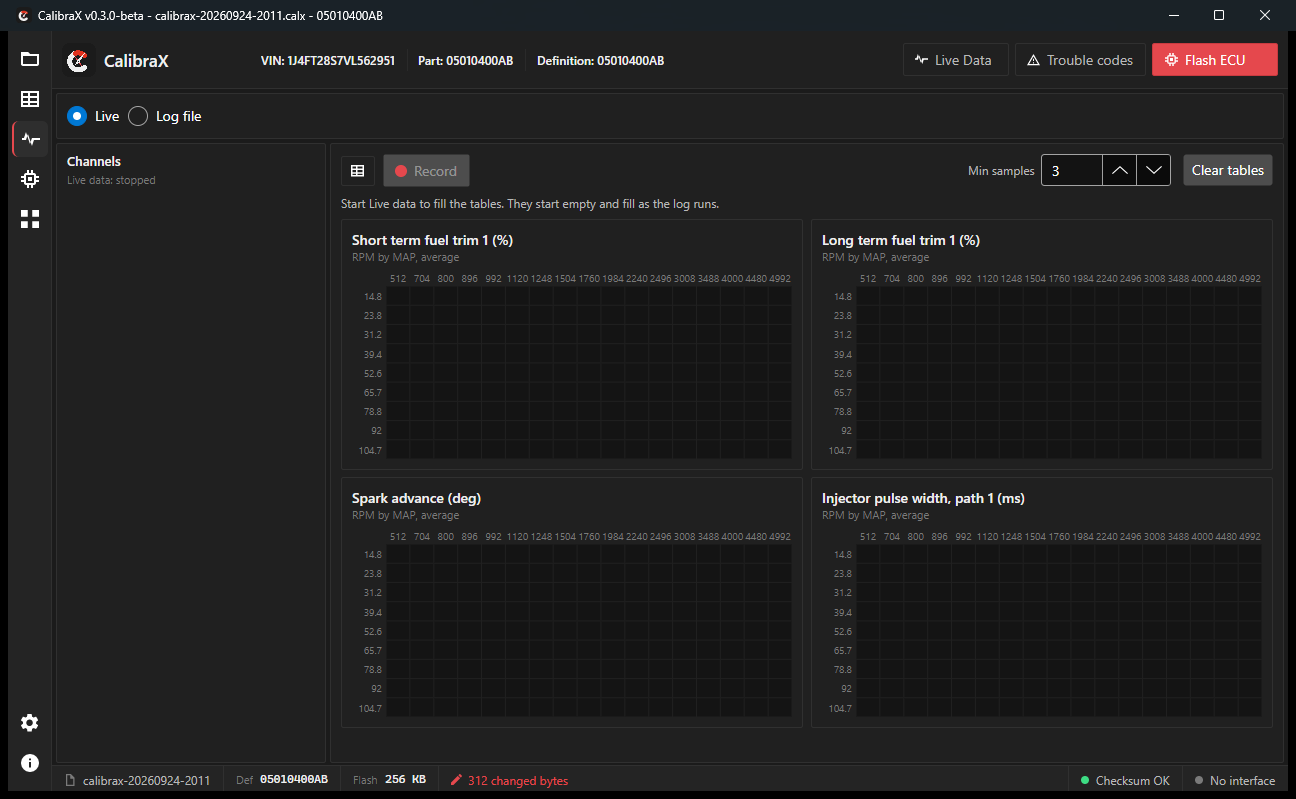Image resolution: width=1296 pixels, height=799 pixels.
Task: Select the Log file radio button
Action: [x=138, y=116]
